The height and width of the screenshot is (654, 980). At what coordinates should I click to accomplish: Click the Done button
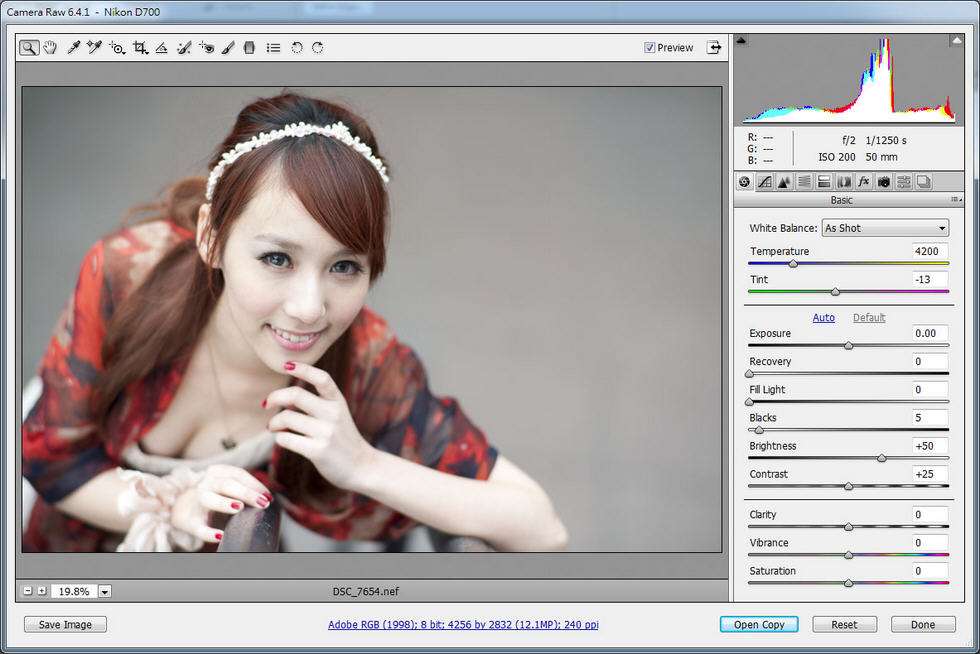click(923, 625)
